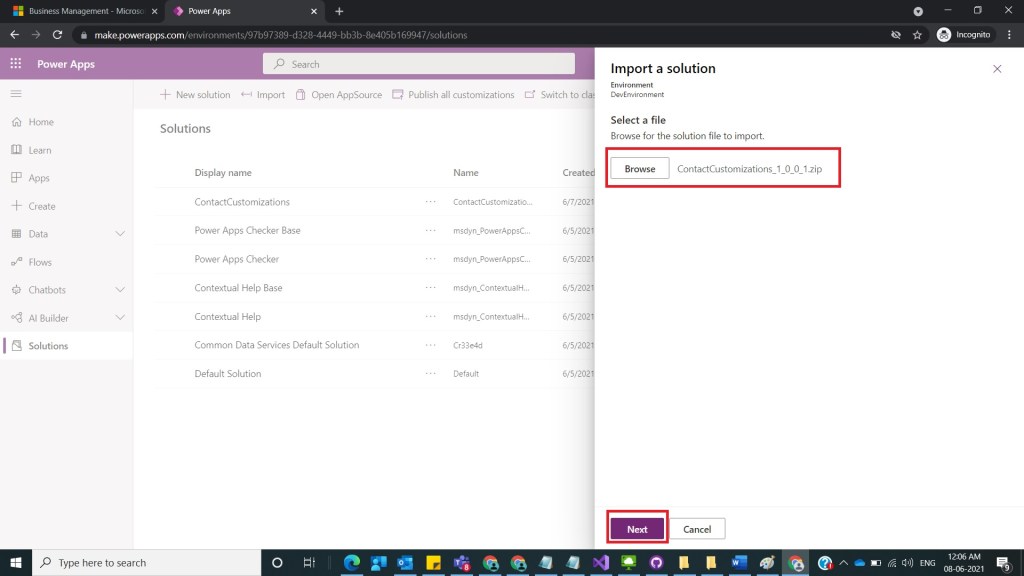
Task: Click Next to continue the import
Action: pos(637,529)
